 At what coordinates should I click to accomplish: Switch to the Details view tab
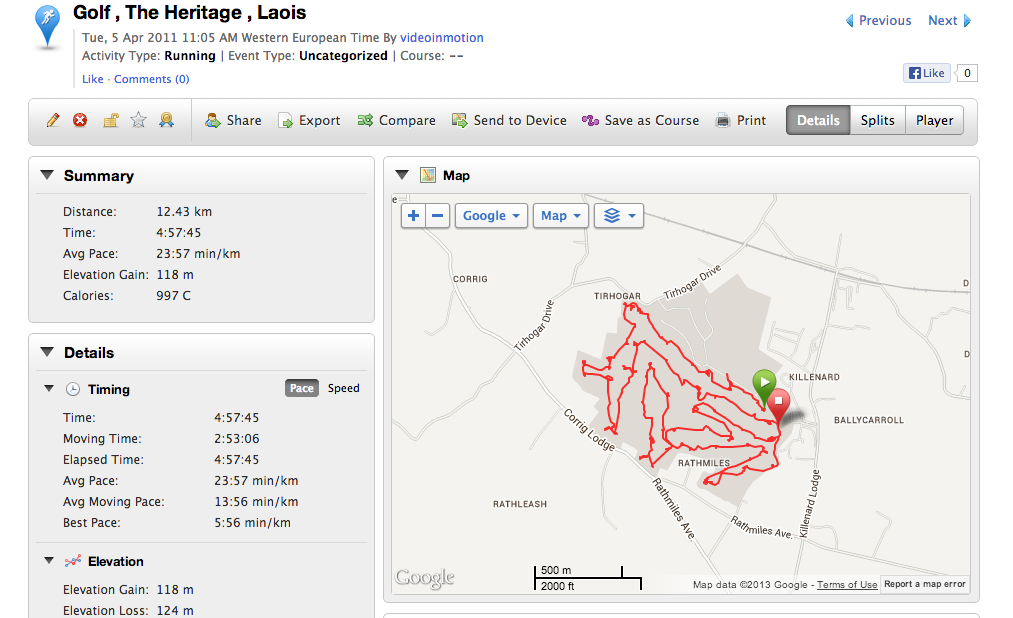pos(818,120)
